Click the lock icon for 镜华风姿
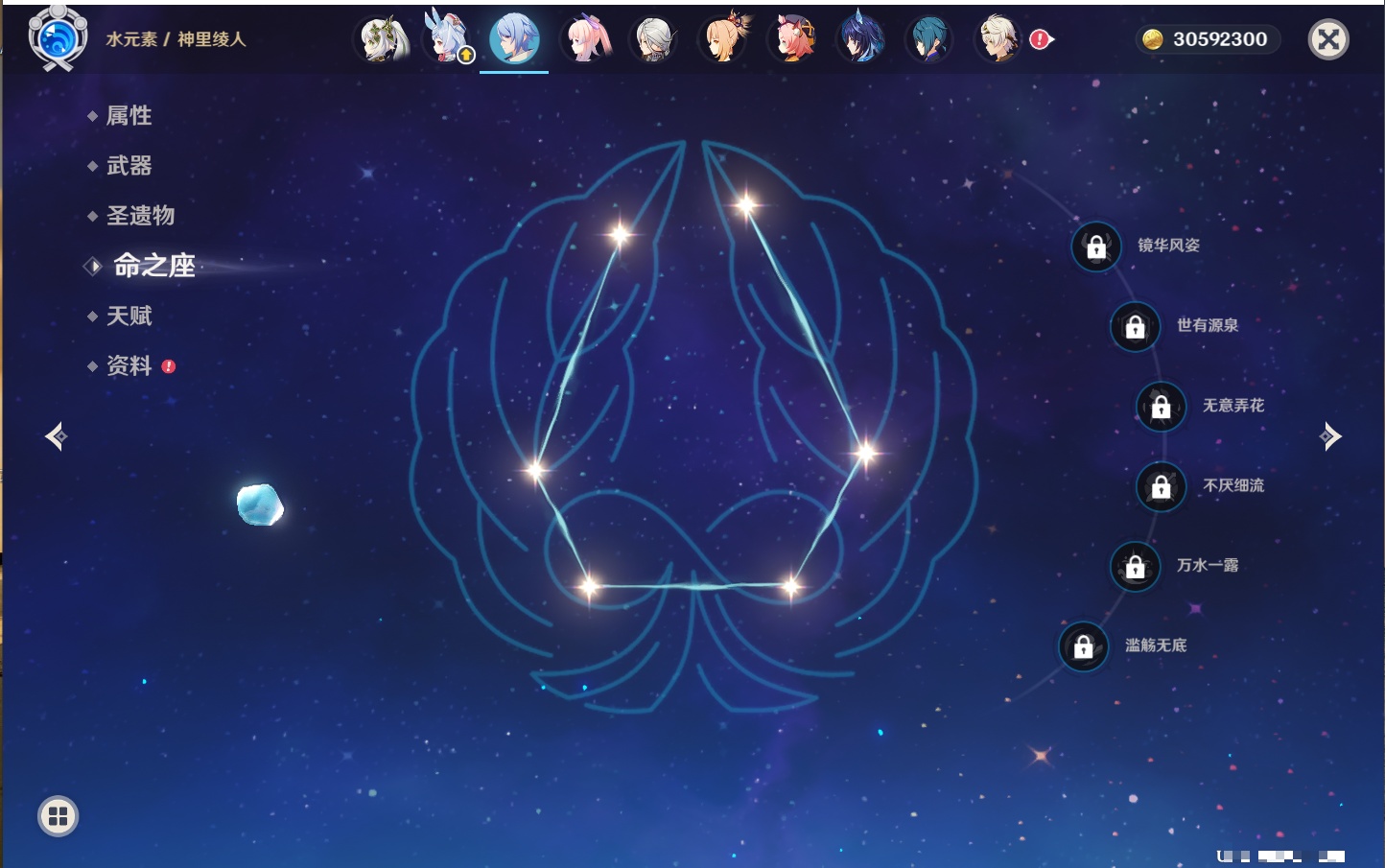The image size is (1385, 868). [1096, 246]
